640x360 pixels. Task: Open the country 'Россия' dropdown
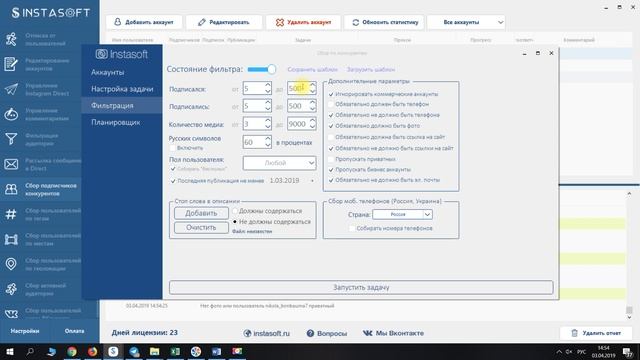tap(402, 214)
